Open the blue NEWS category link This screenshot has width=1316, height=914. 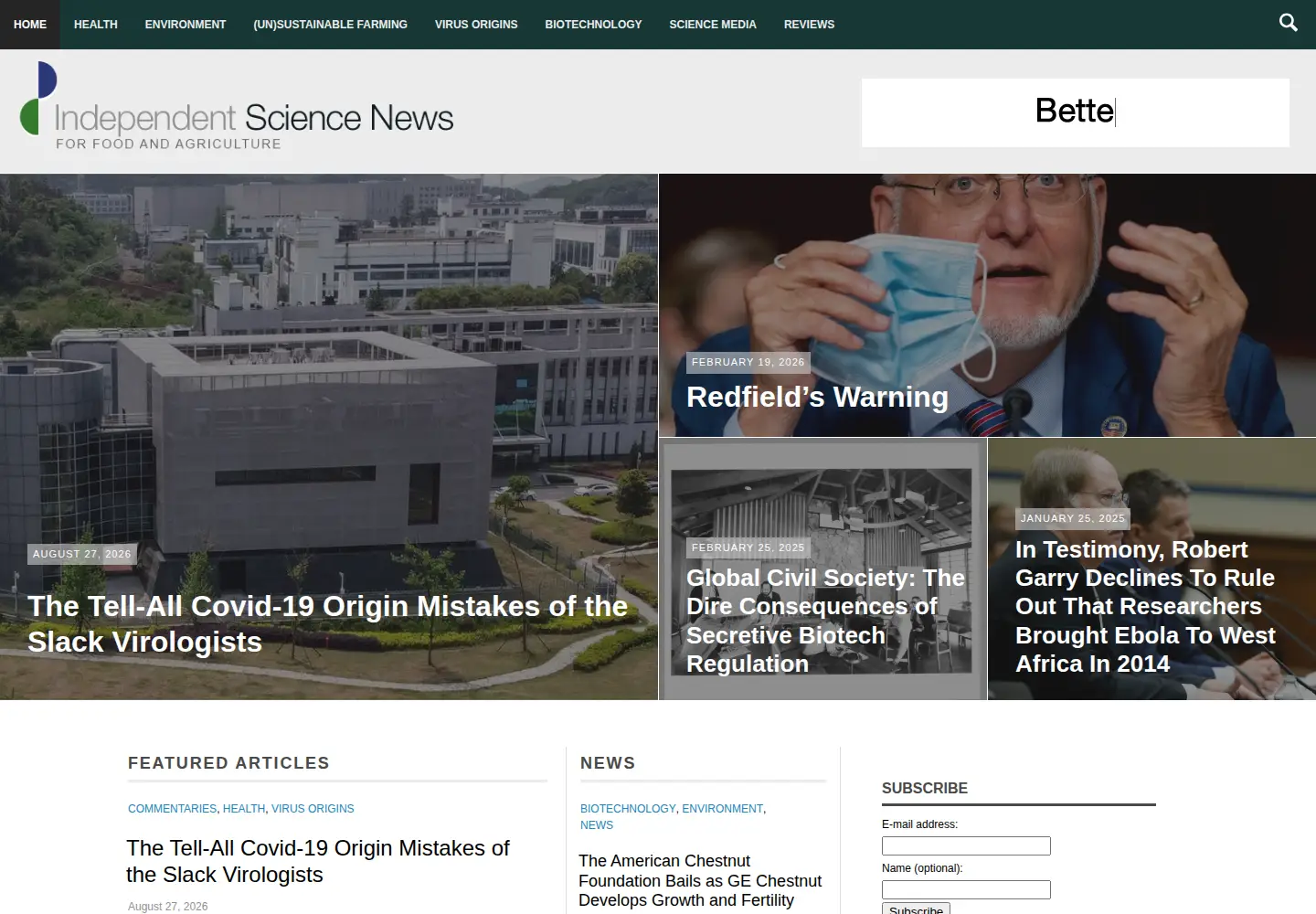pos(597,825)
